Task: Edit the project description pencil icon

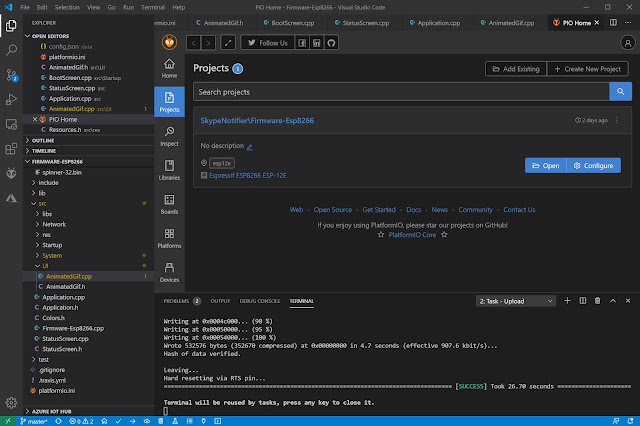Action: pyautogui.click(x=249, y=147)
